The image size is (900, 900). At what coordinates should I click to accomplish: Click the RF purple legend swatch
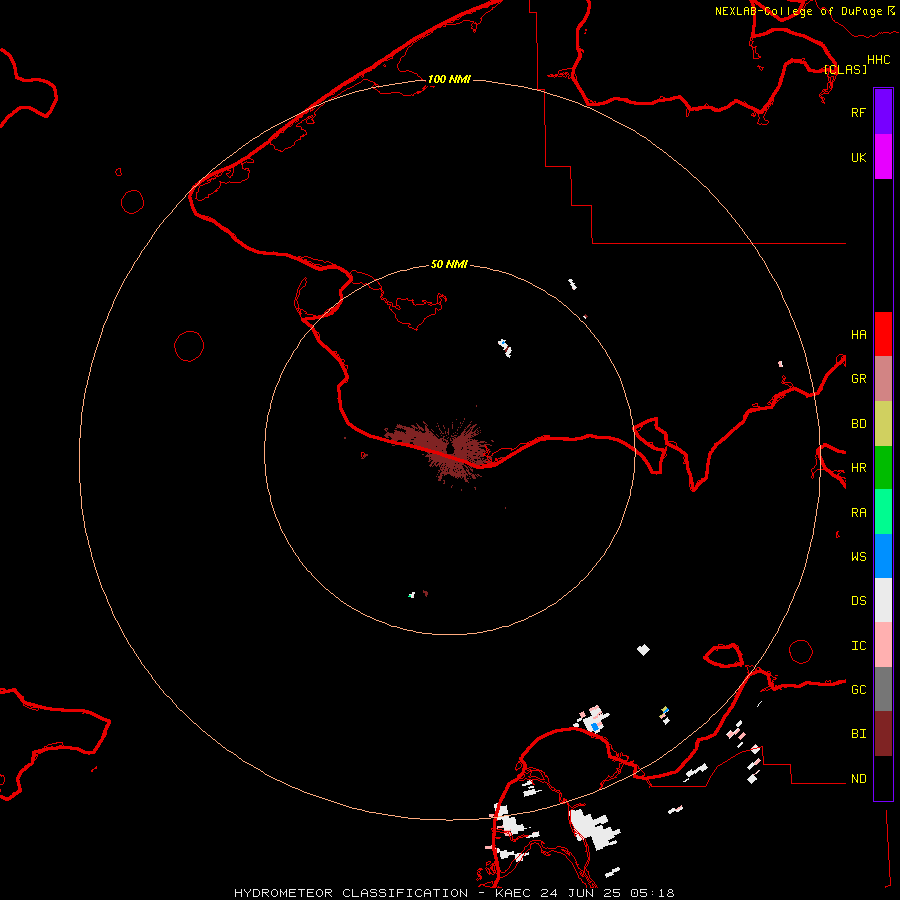(883, 112)
